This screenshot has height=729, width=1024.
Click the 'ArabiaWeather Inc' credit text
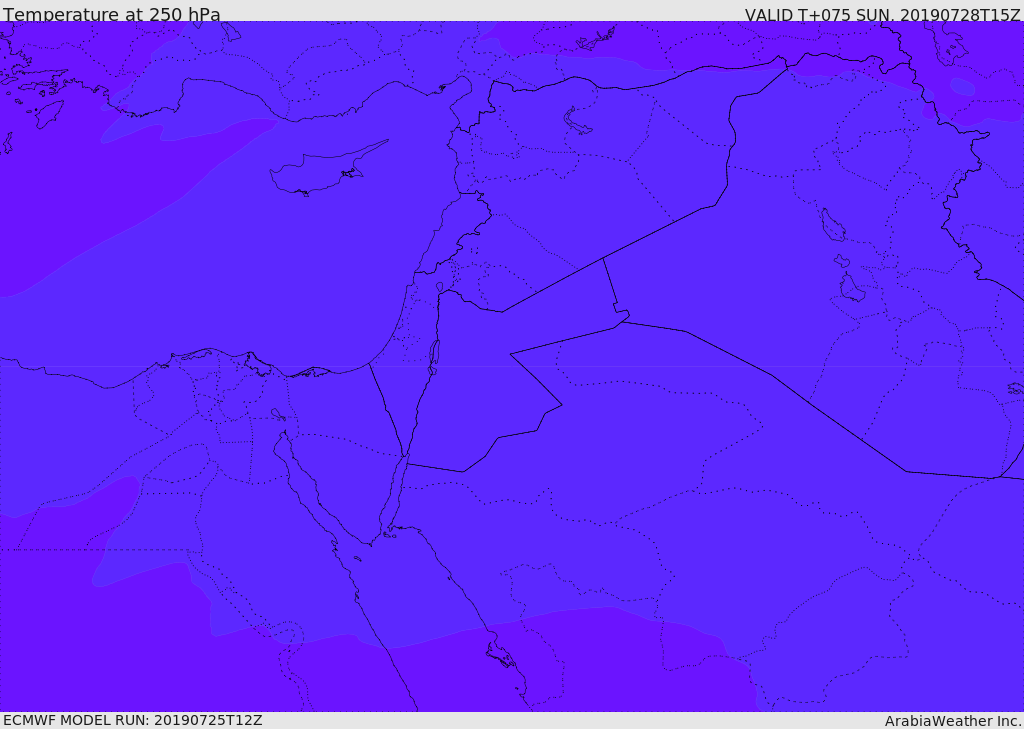pyautogui.click(x=951, y=721)
